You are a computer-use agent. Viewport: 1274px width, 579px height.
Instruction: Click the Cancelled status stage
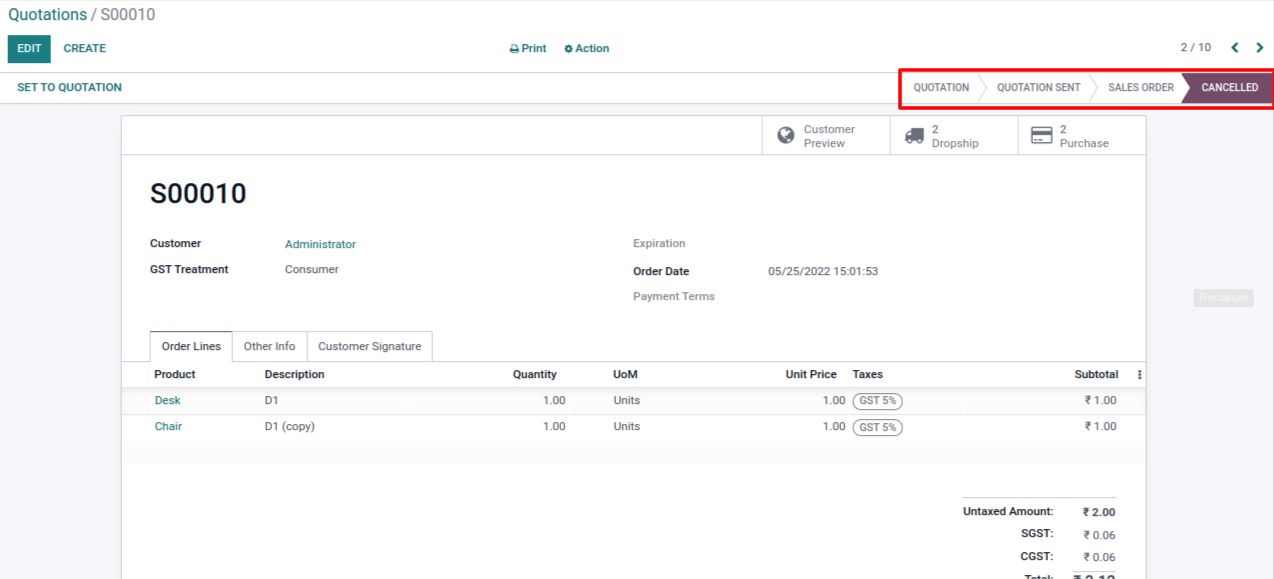click(1229, 87)
